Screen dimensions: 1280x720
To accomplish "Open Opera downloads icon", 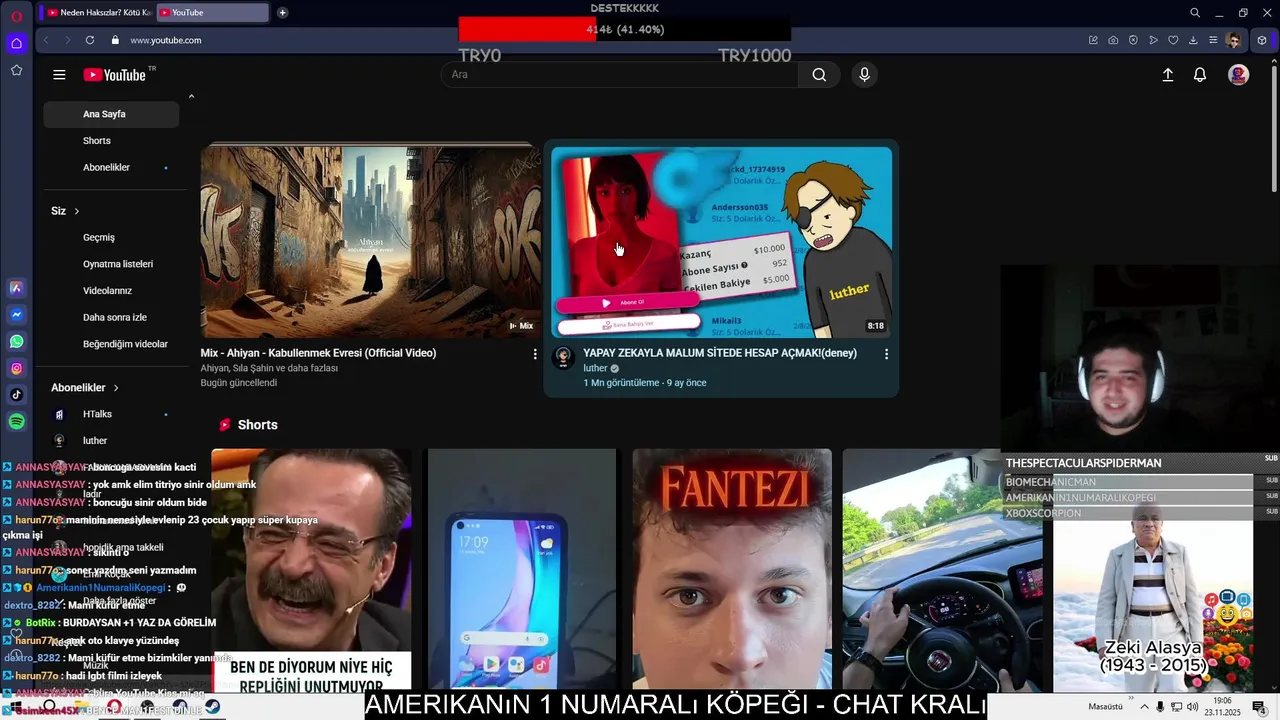I will click(1193, 40).
